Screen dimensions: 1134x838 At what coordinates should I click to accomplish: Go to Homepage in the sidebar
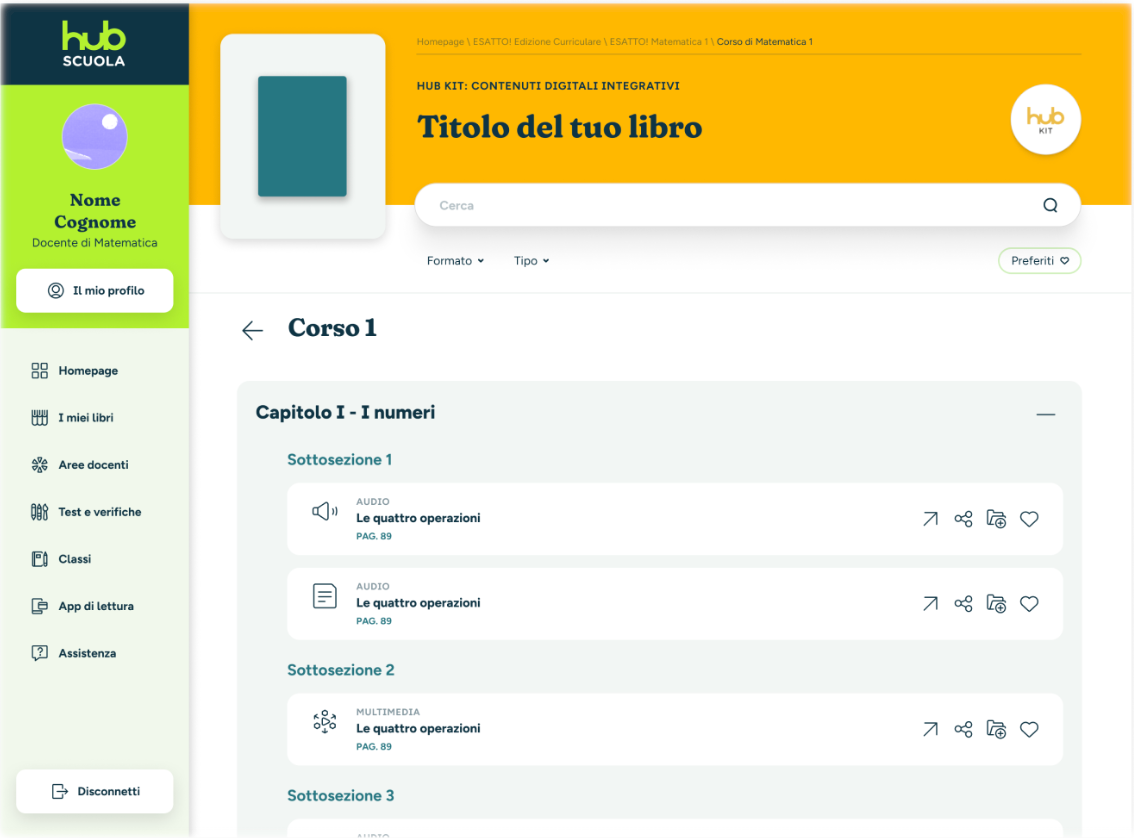click(x=74, y=371)
